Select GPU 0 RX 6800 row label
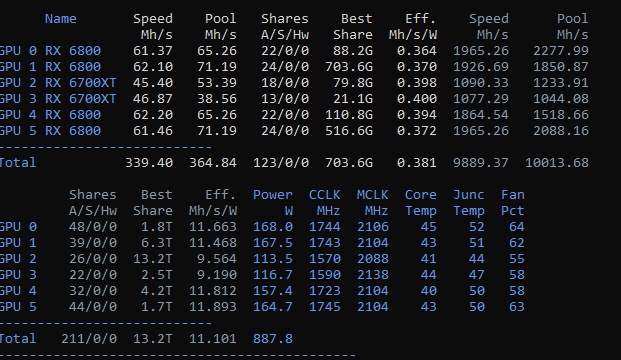 tap(50, 51)
